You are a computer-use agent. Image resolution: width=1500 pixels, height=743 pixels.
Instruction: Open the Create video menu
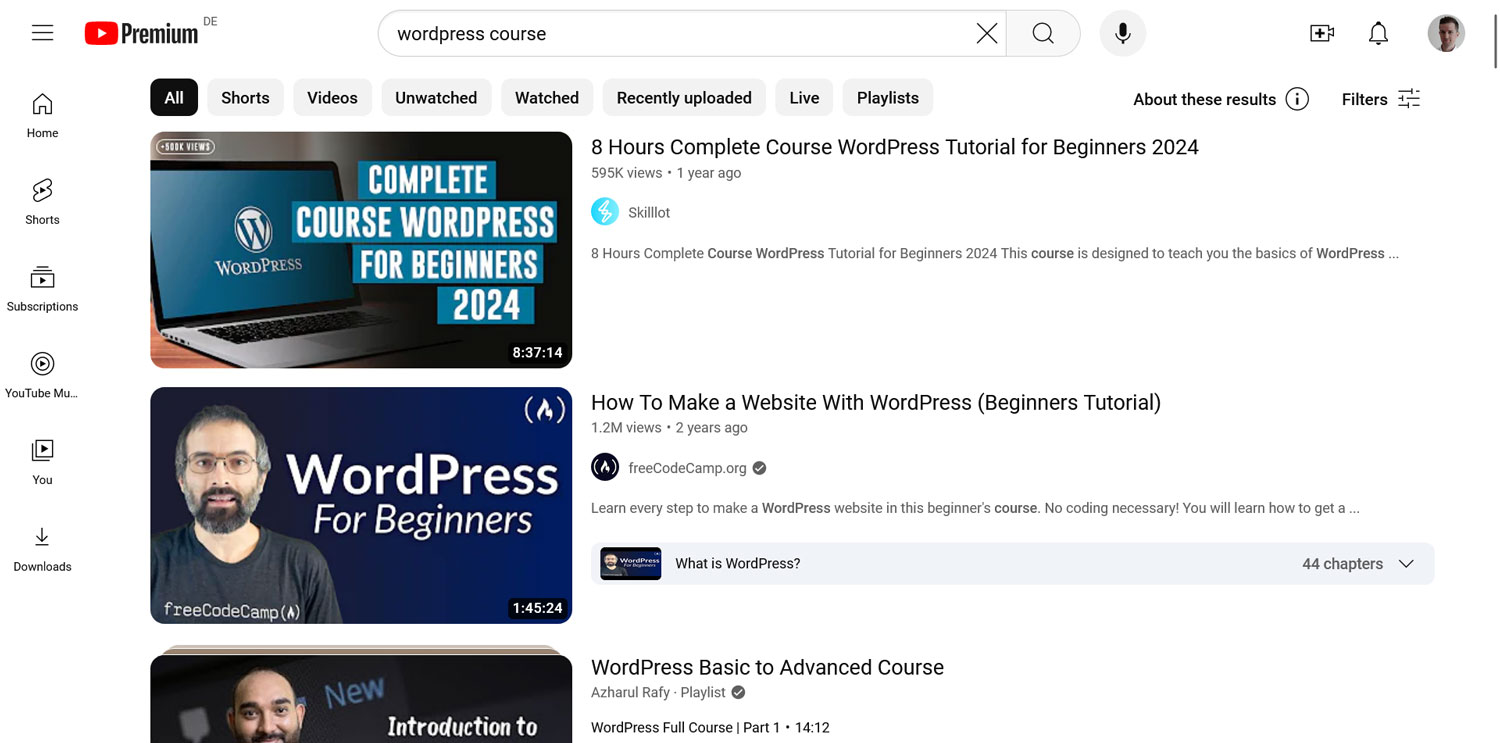1322,34
